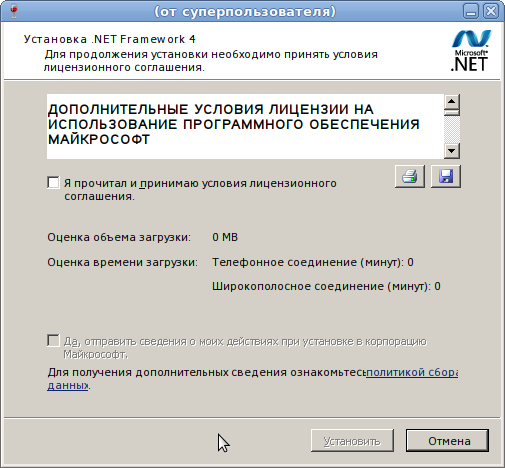
Task: Click the Wine glass icon in title bar
Action: click(14, 11)
